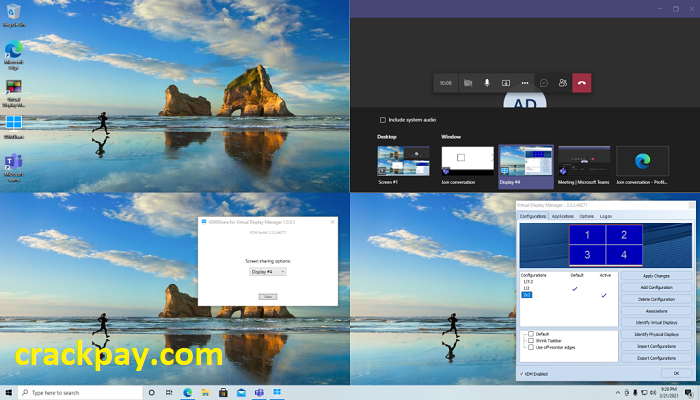Click the Delete Configuration button
This screenshot has width=700, height=400.
(656, 299)
